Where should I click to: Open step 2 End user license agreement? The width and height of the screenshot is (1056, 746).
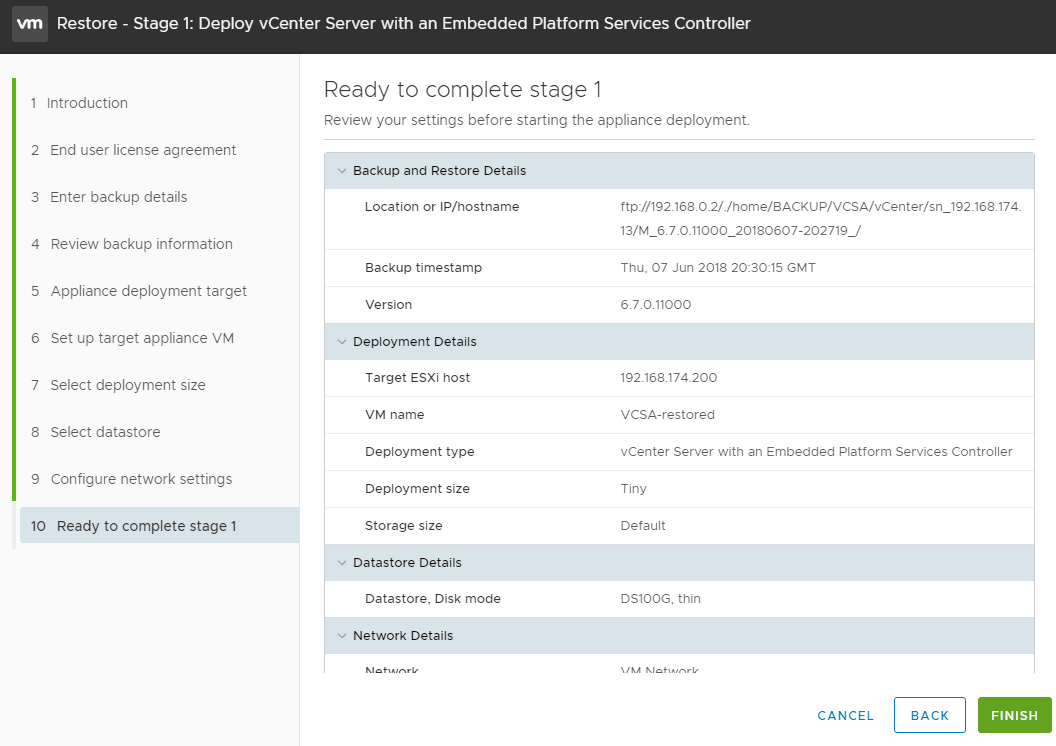(x=133, y=150)
